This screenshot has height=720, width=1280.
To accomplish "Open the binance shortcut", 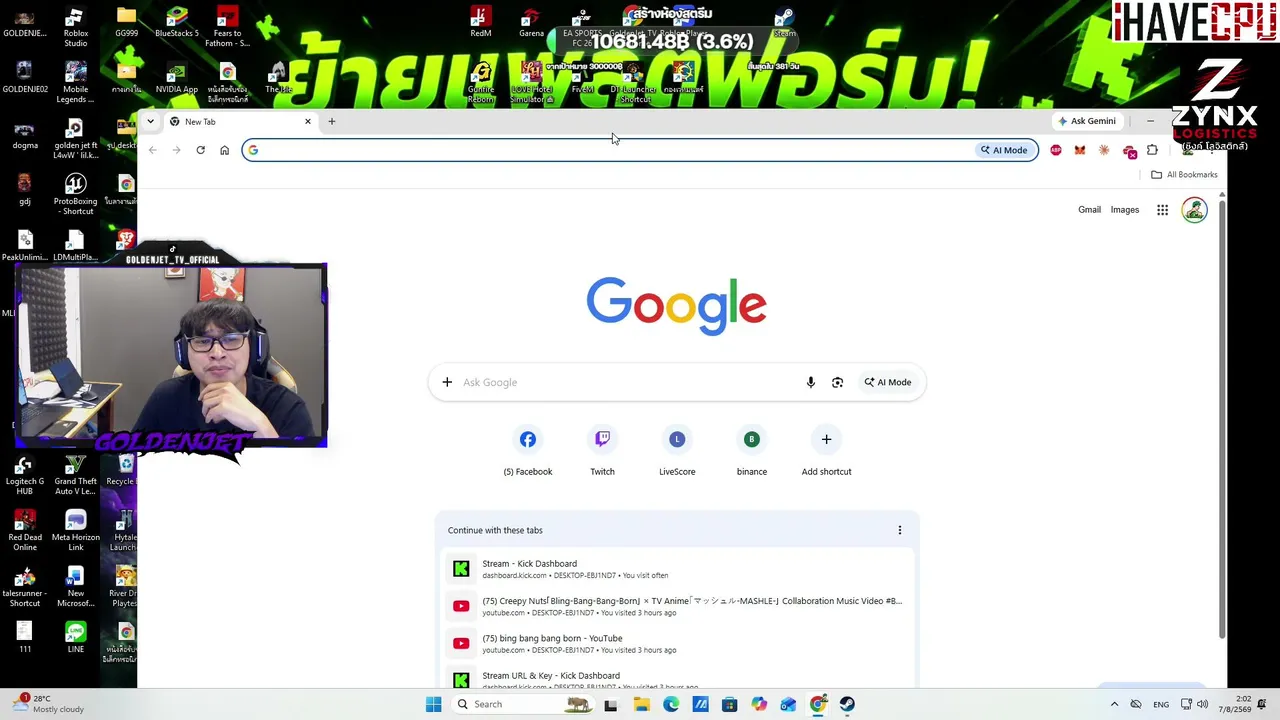I will (752, 451).
